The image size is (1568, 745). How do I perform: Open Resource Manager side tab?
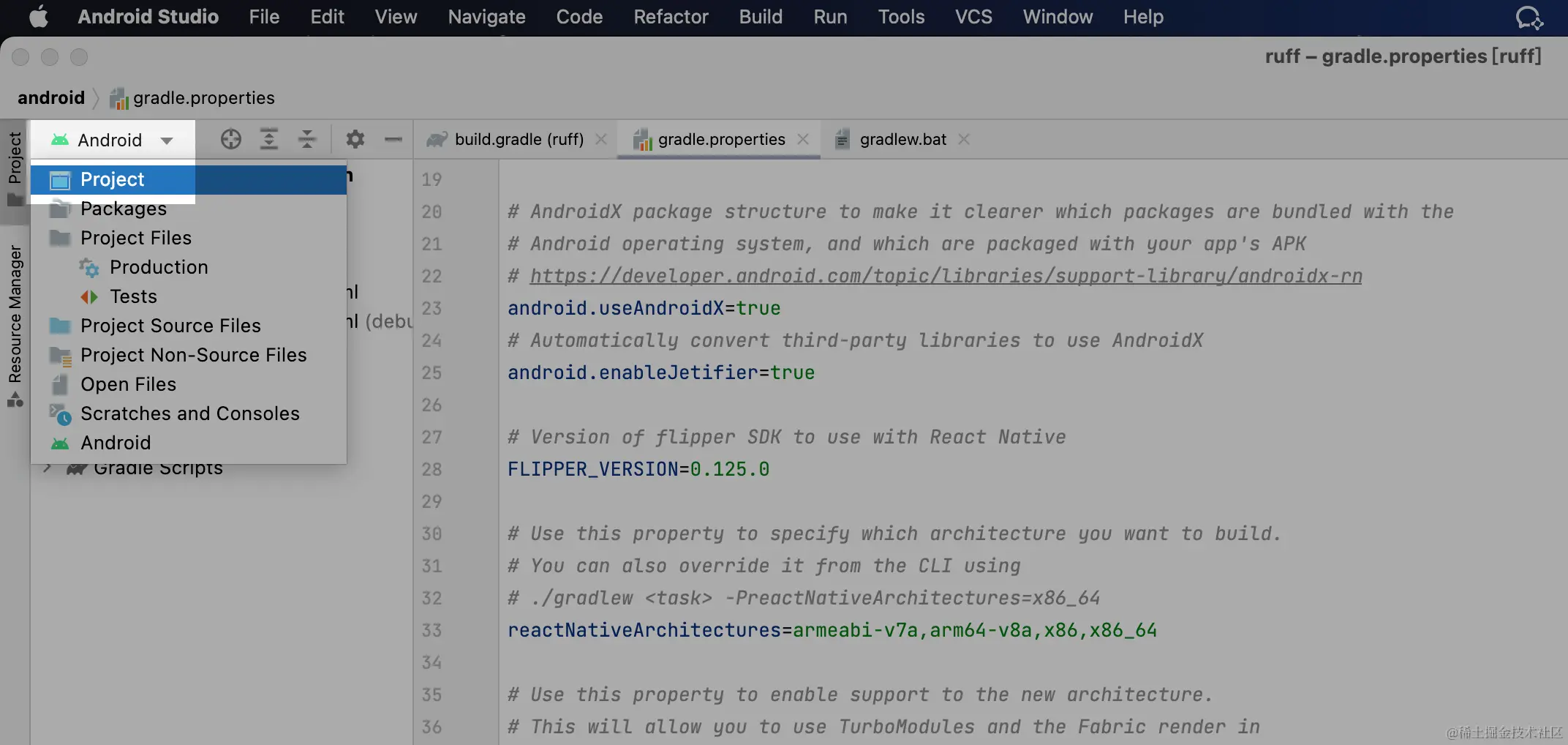point(15,325)
